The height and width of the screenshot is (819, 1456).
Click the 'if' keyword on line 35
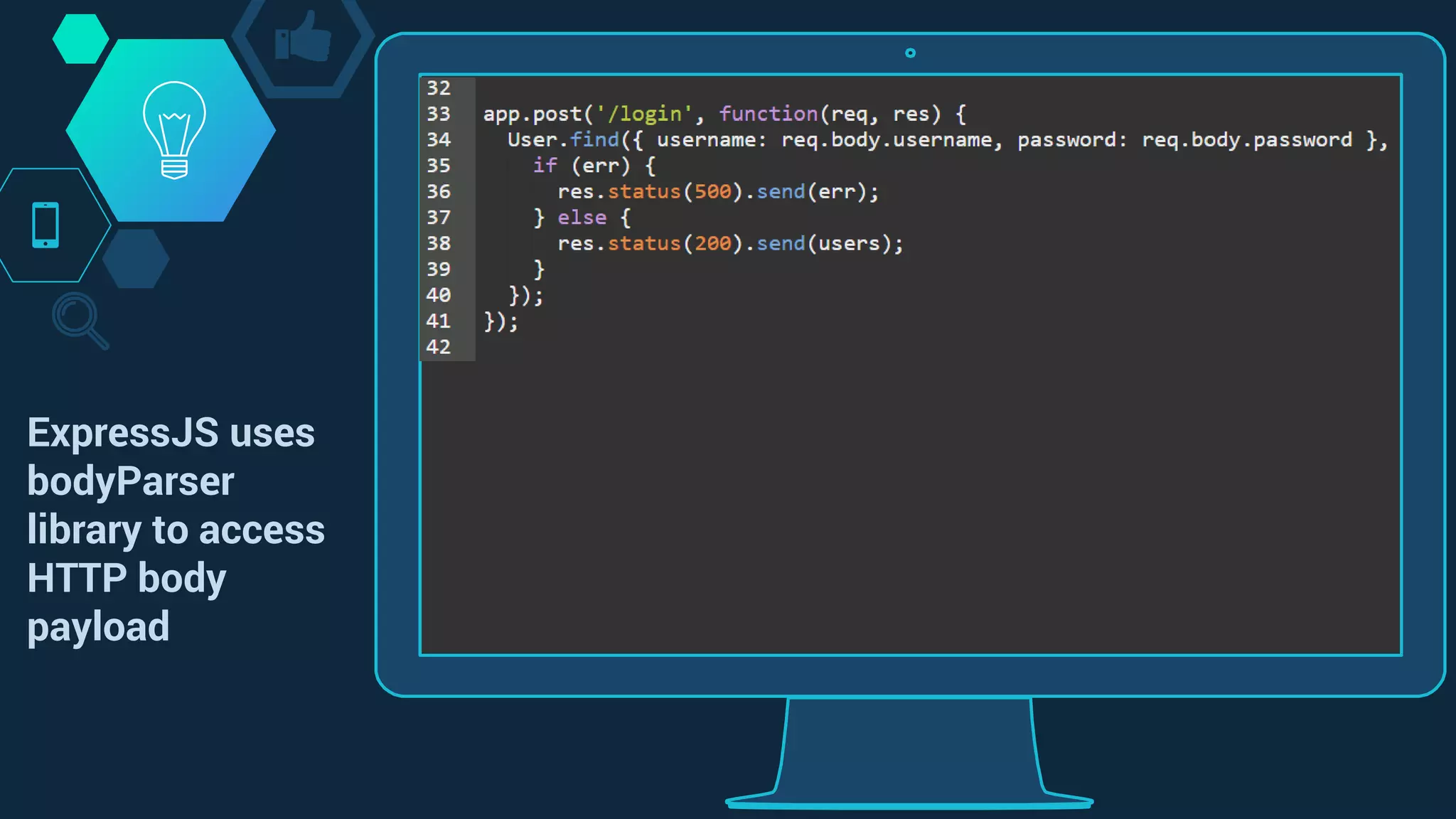pos(545,166)
